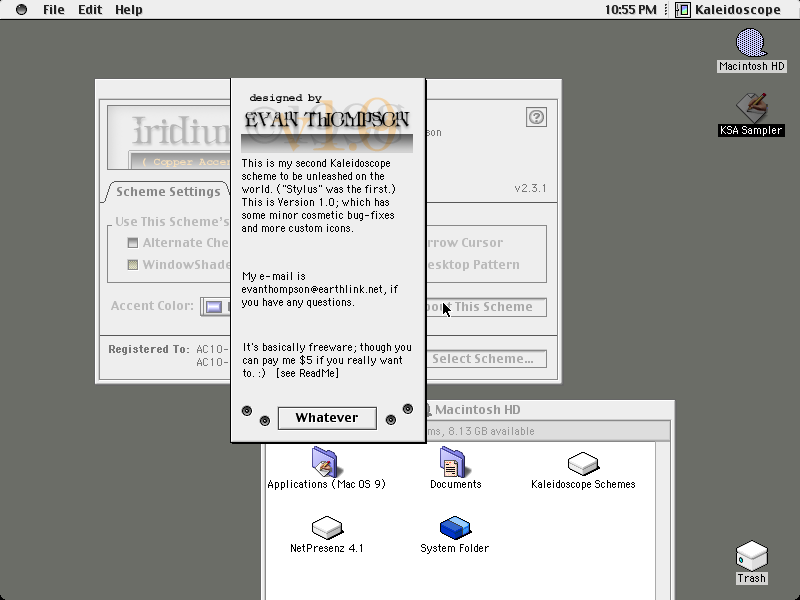This screenshot has width=800, height=600.
Task: Select the System Folder icon
Action: point(454,528)
